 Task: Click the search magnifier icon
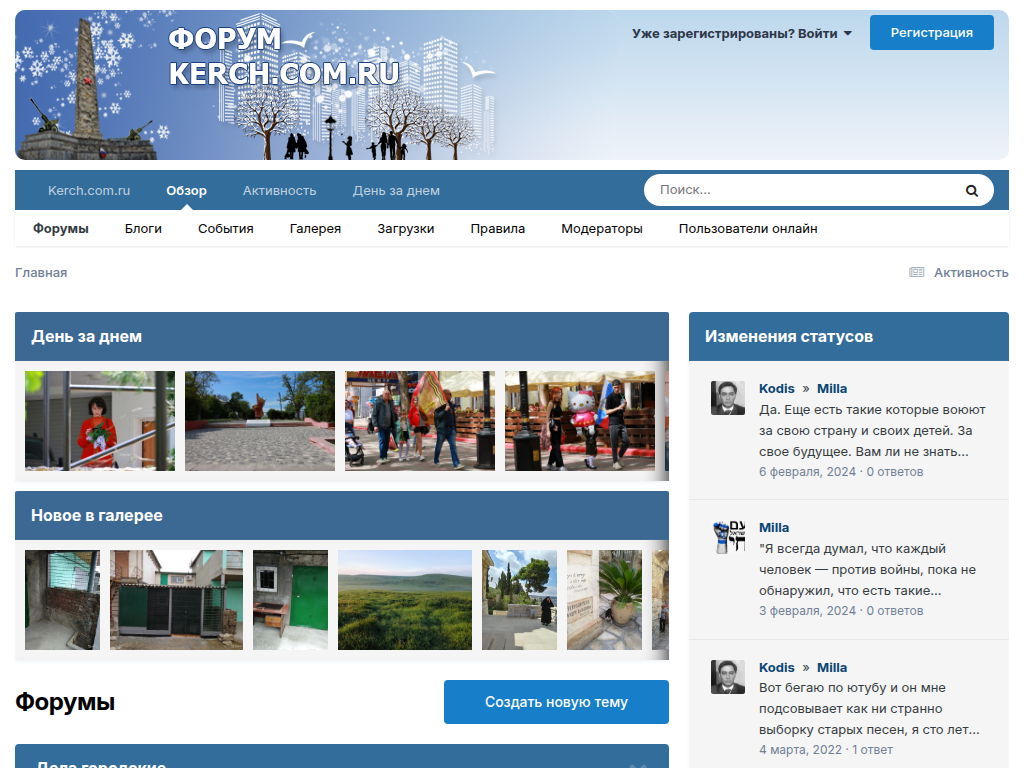[x=971, y=190]
